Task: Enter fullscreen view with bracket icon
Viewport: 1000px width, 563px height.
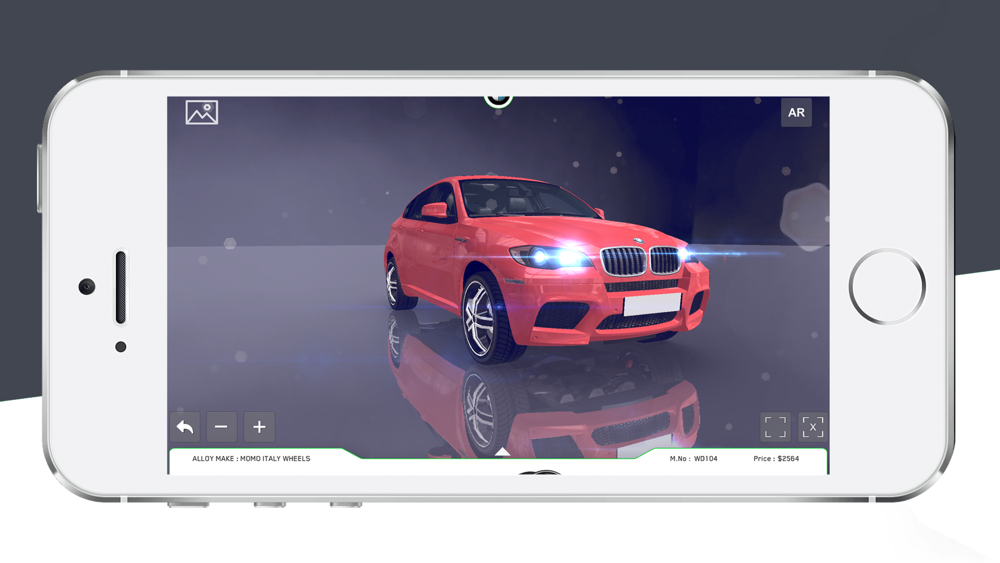Action: [775, 427]
